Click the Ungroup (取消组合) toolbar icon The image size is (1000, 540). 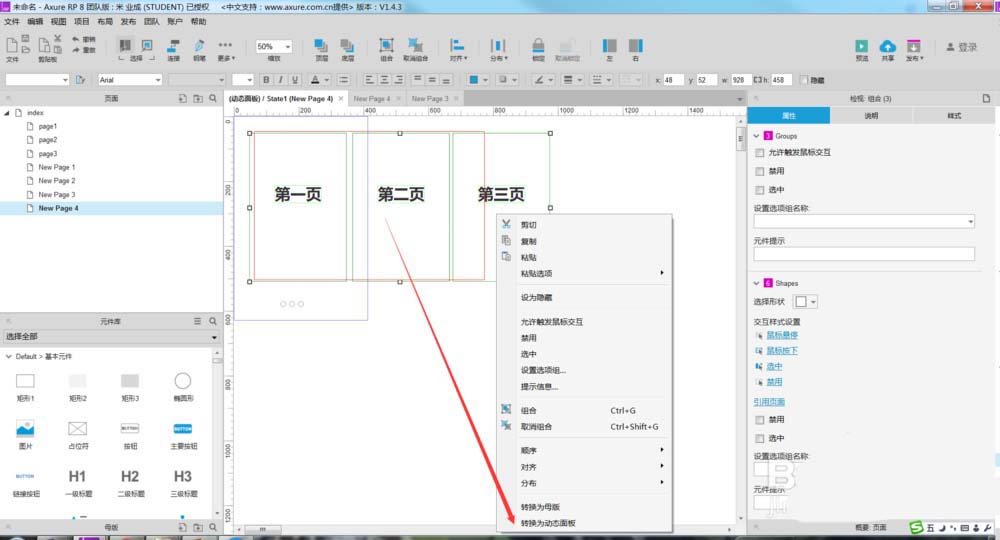[x=415, y=45]
